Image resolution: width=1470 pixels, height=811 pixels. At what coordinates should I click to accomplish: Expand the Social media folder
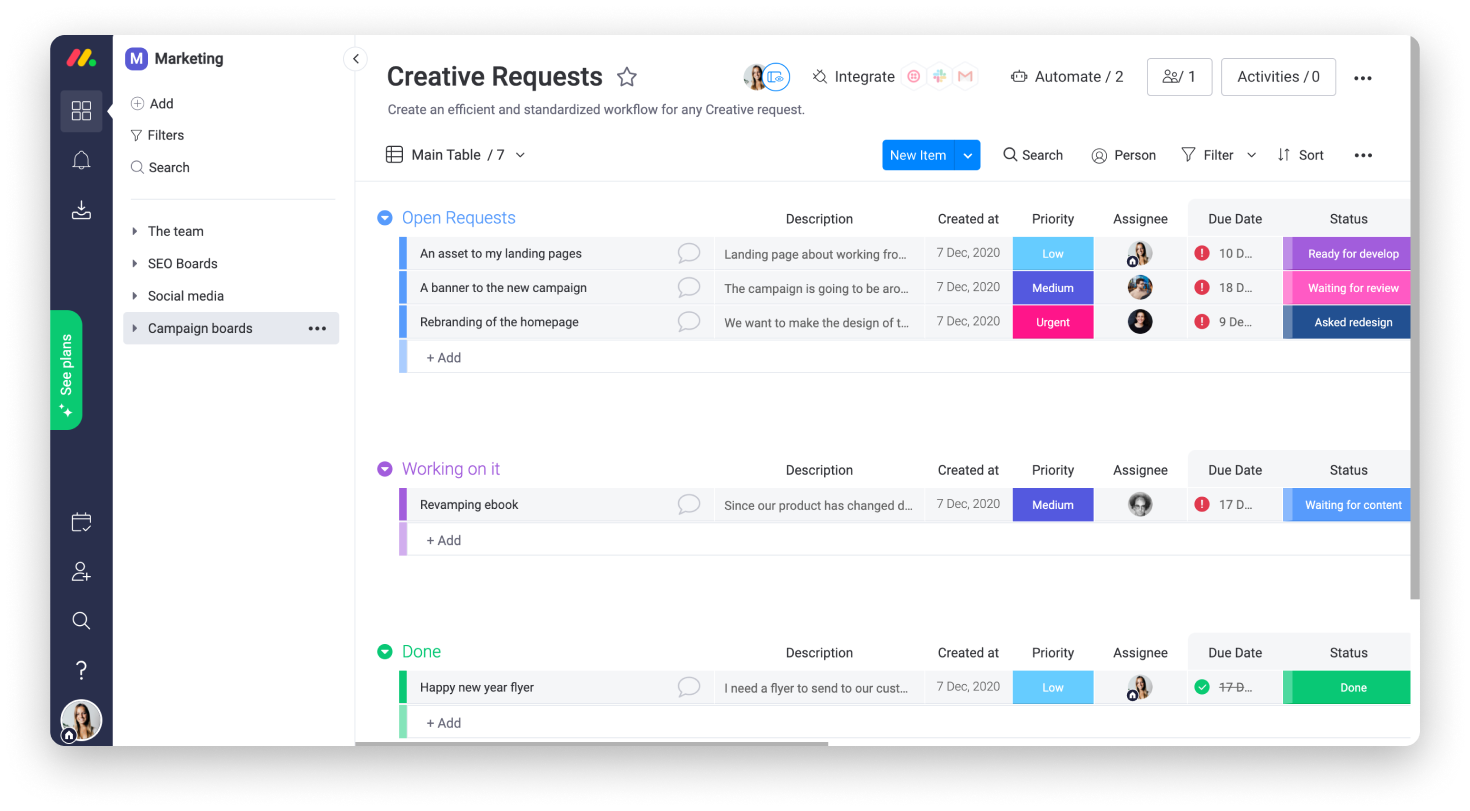[x=135, y=296]
